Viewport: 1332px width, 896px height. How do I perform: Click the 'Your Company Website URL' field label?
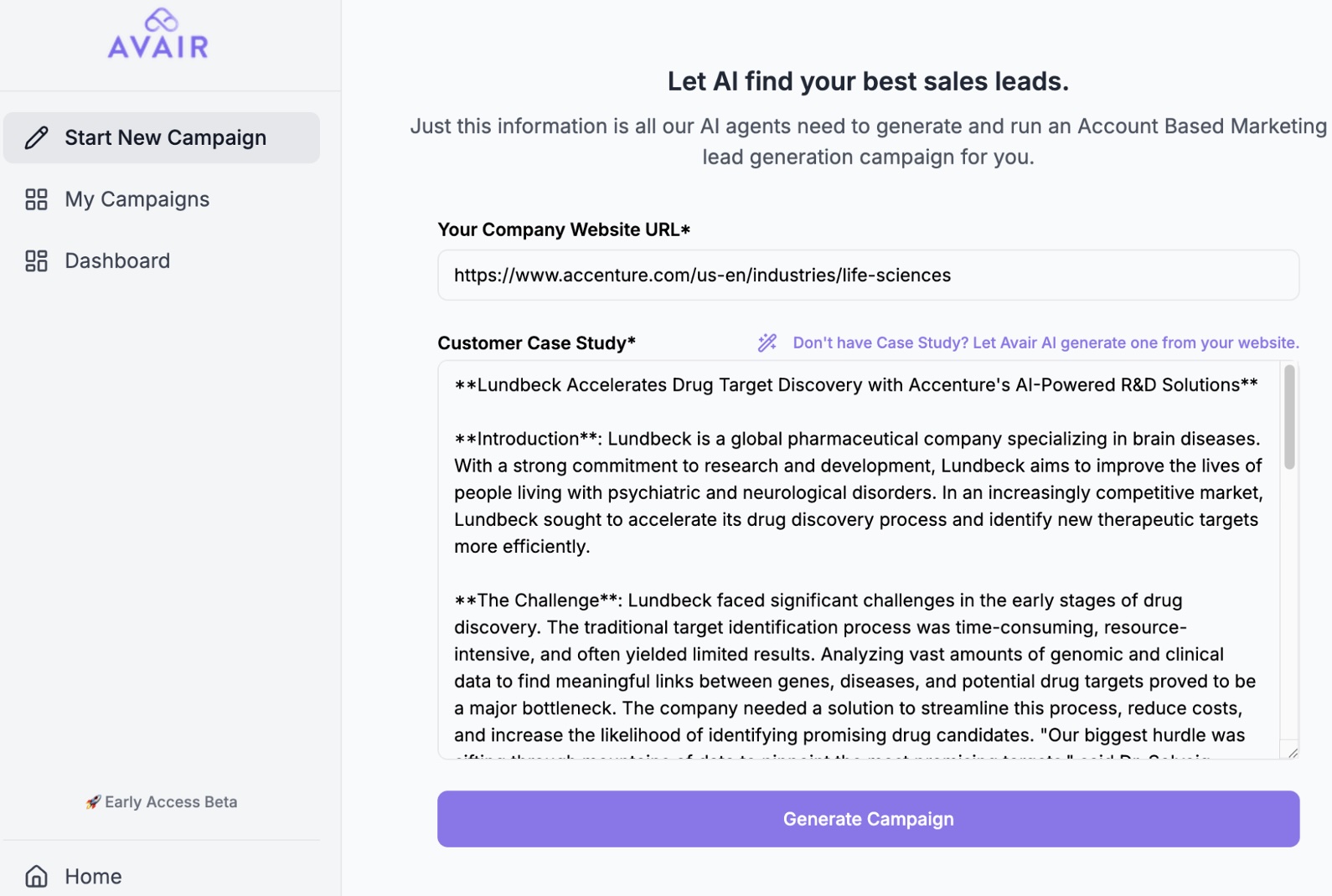coord(563,229)
